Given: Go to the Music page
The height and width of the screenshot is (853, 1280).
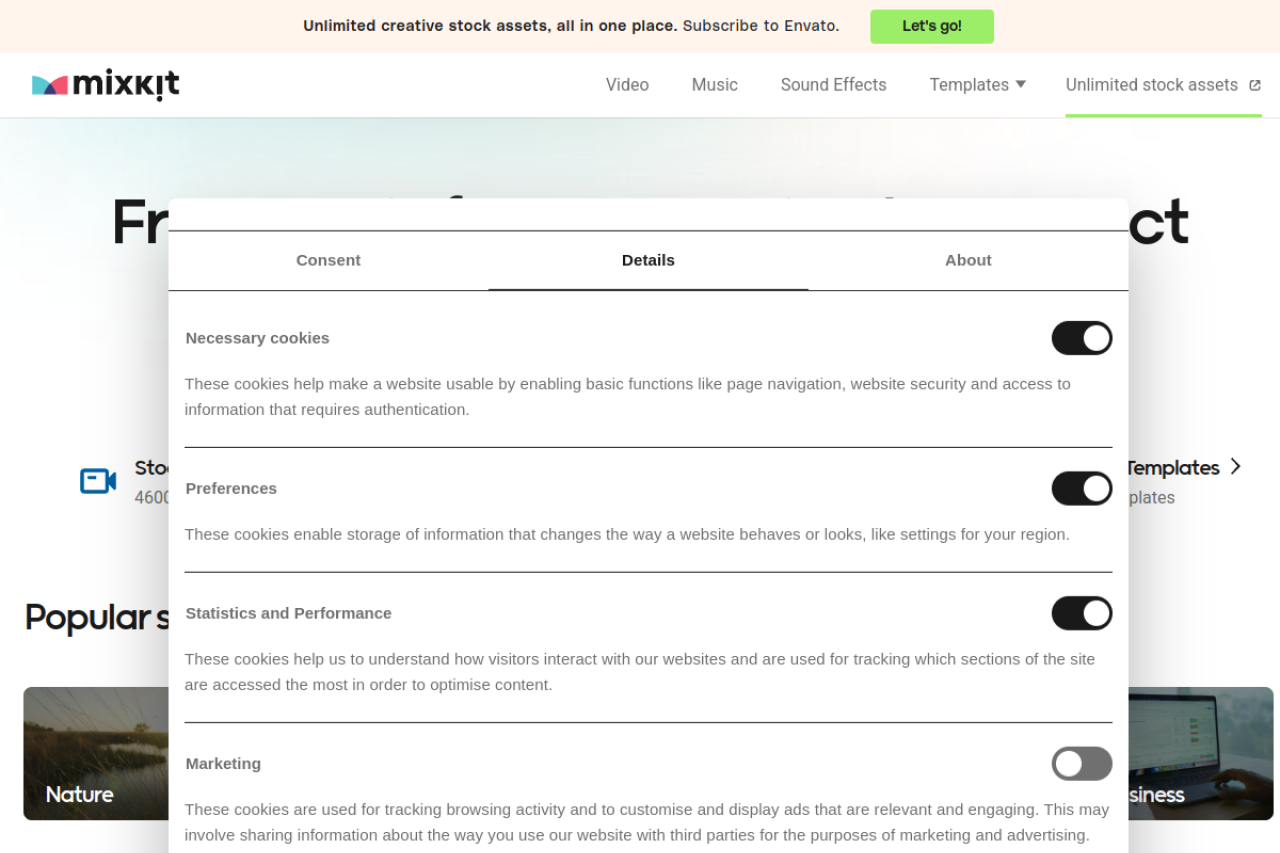Looking at the screenshot, I should pos(714,85).
